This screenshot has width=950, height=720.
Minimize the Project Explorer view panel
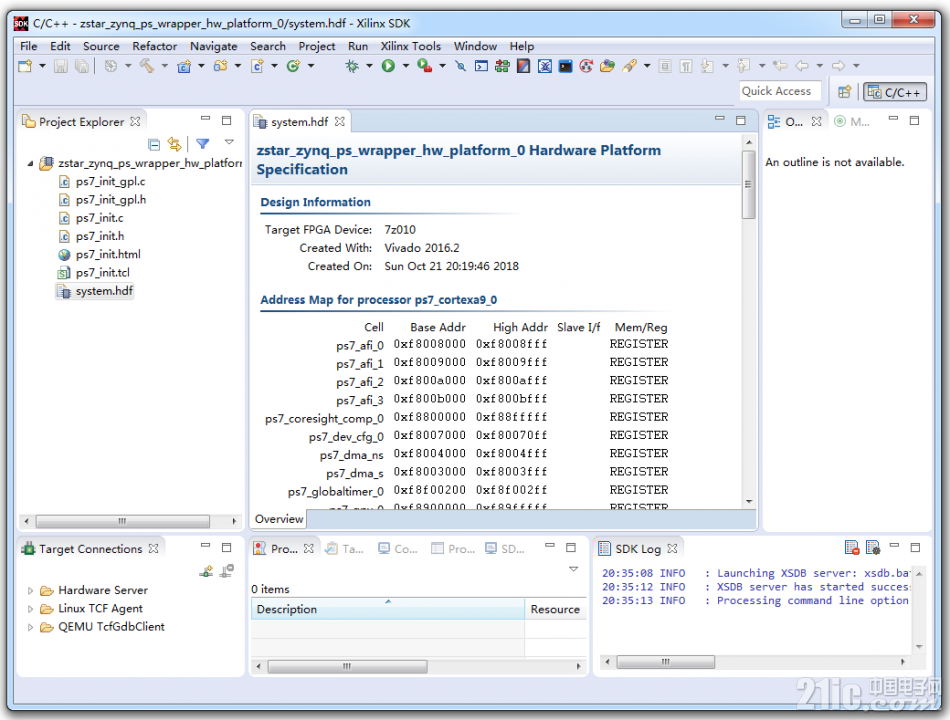point(205,119)
